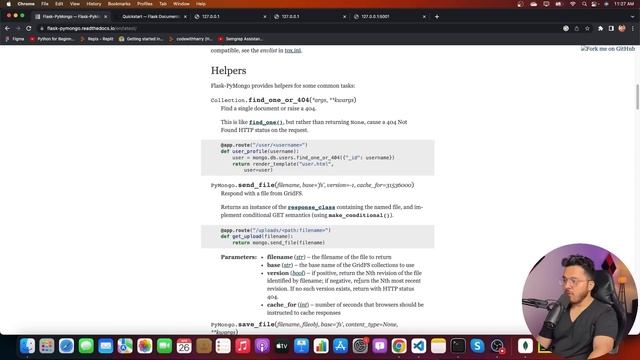Click the Apple menu logo
The image size is (640, 360).
[9, 4]
